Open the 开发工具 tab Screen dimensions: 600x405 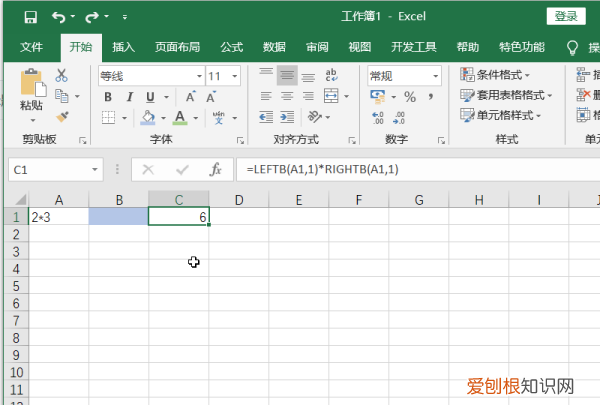pos(414,47)
